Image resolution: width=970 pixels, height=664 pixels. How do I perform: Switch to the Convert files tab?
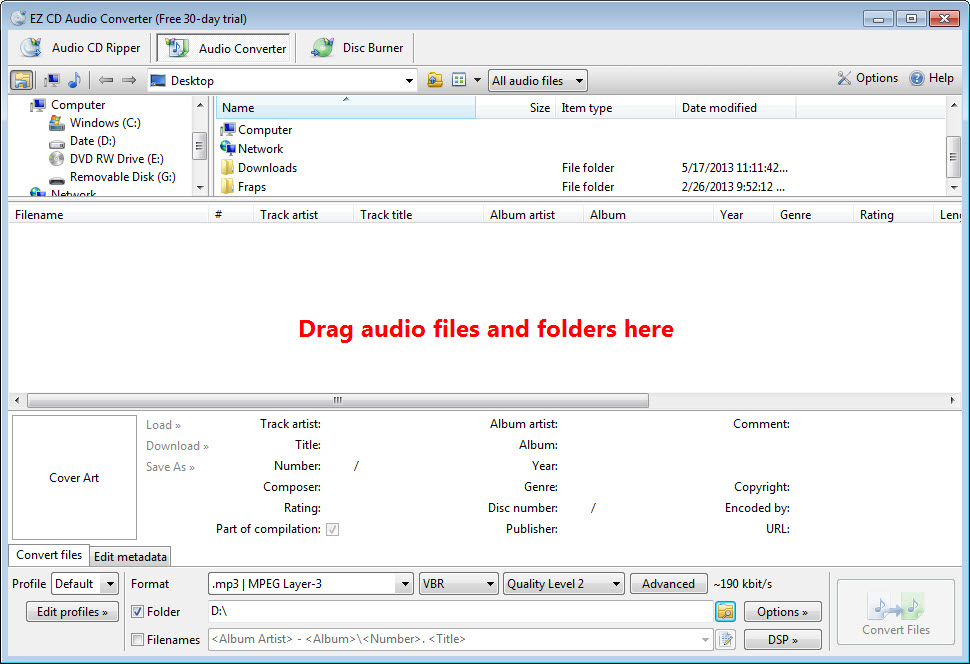pyautogui.click(x=49, y=555)
